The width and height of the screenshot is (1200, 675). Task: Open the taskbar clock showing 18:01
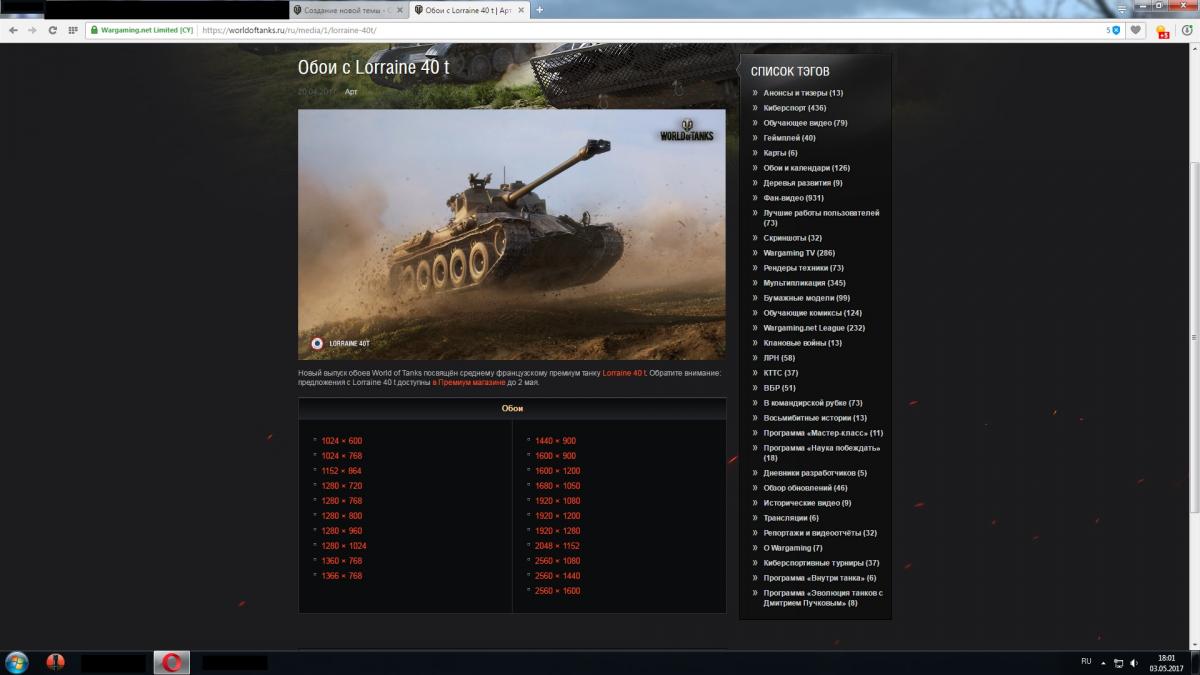point(1165,662)
